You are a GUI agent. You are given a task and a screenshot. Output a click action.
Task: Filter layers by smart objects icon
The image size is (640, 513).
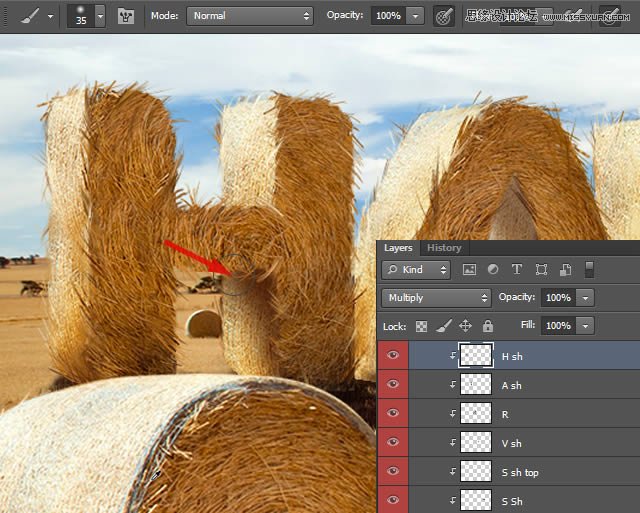(565, 270)
